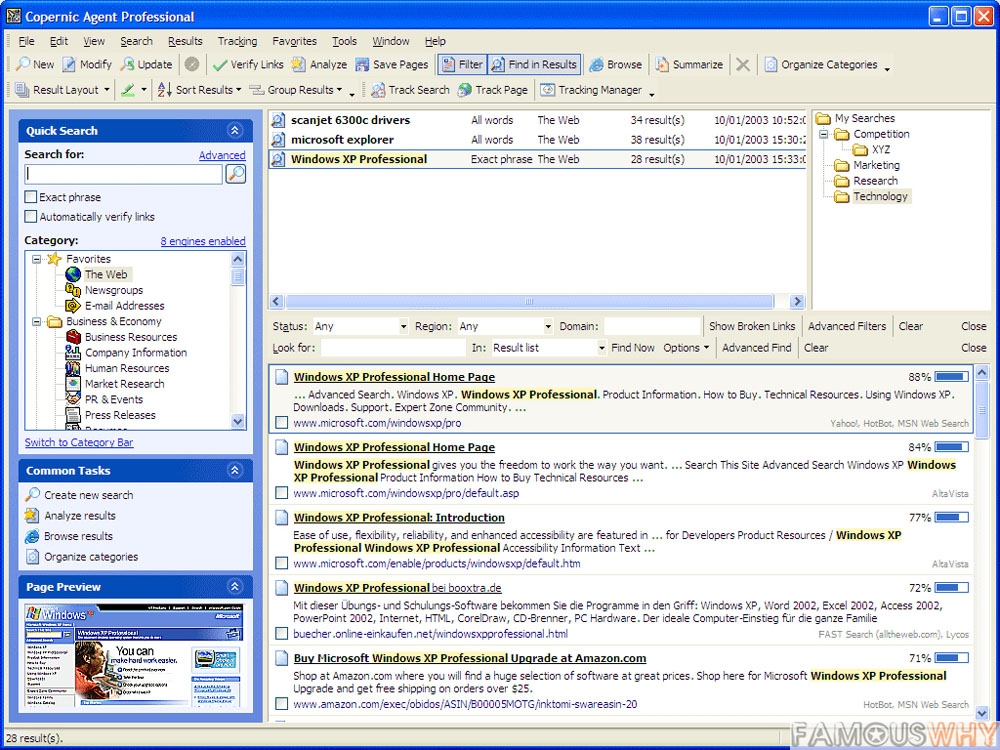This screenshot has width=1000, height=750.
Task: Select the E-mail Addresses category icon
Action: pyautogui.click(x=73, y=306)
